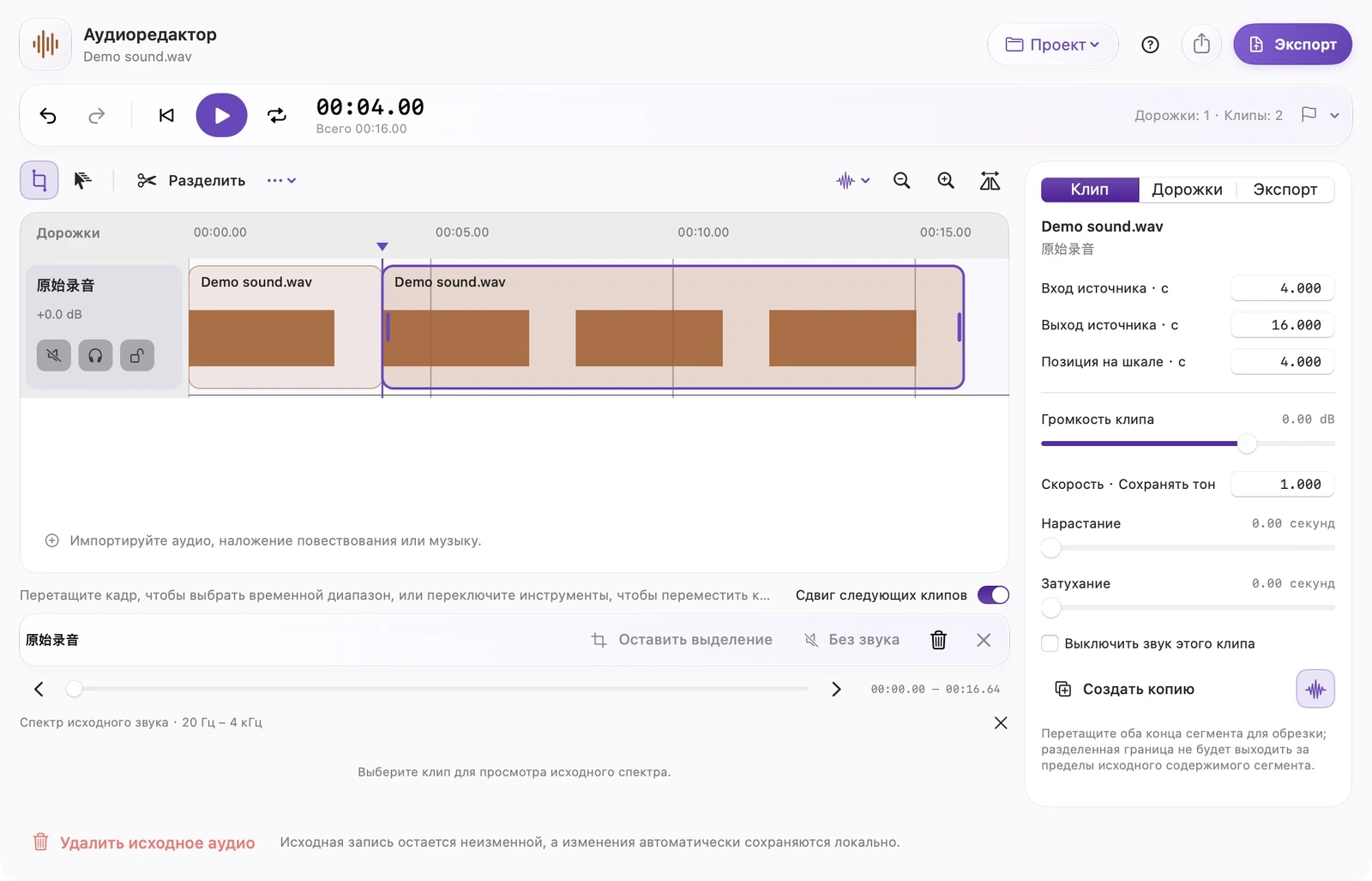
Task: Solo track with headphones icon
Action: tap(95, 355)
